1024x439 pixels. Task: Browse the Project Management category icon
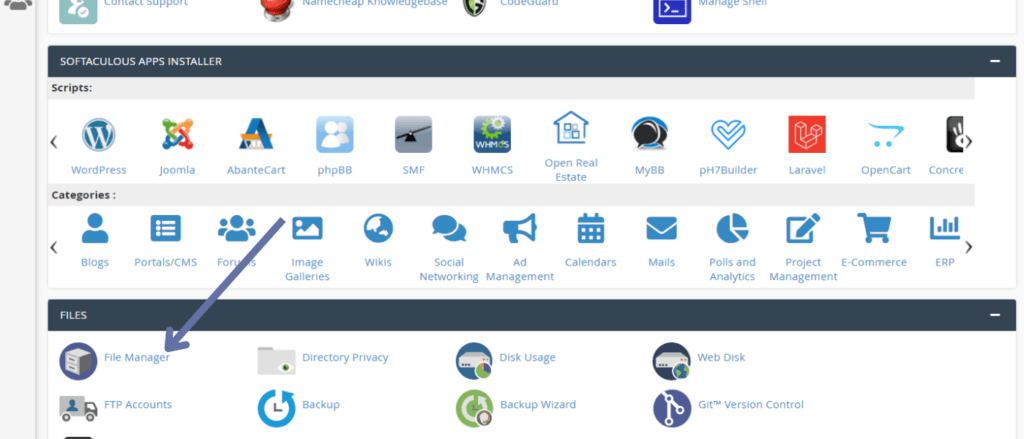[x=803, y=229]
